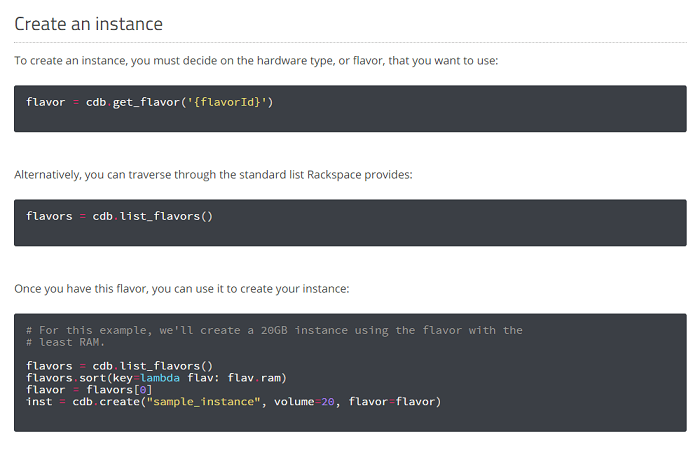Click the code line flavors.sort(key=lambda flav: flav.ram)

coord(156,378)
